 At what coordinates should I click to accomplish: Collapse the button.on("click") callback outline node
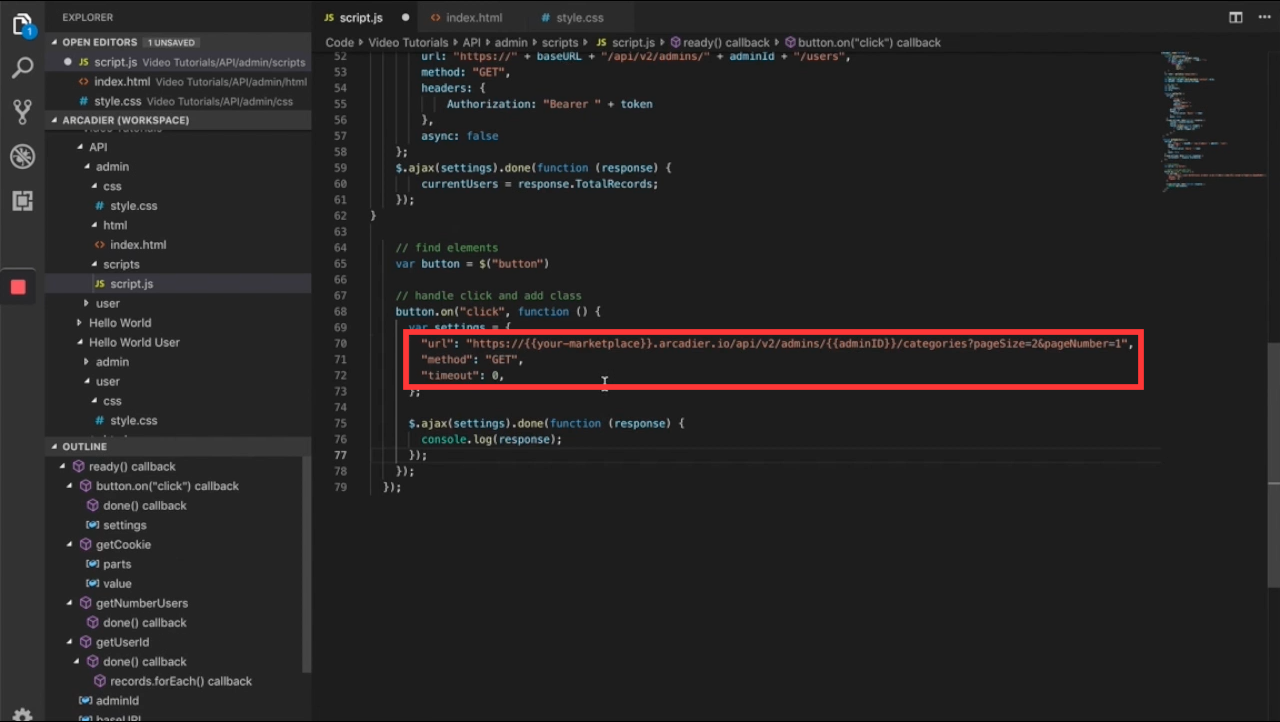coord(70,486)
